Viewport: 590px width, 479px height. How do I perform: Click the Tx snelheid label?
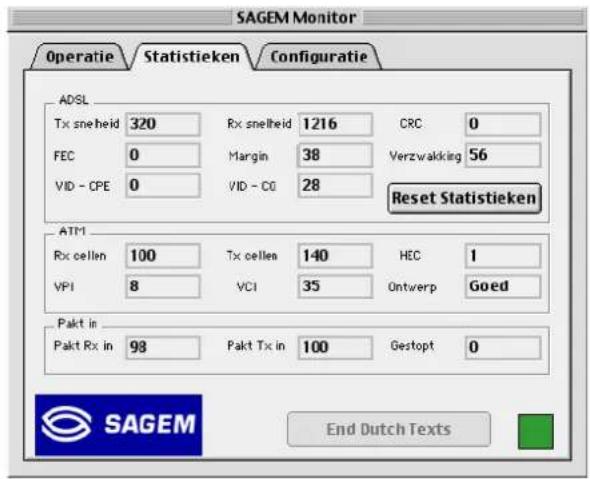click(x=87, y=124)
